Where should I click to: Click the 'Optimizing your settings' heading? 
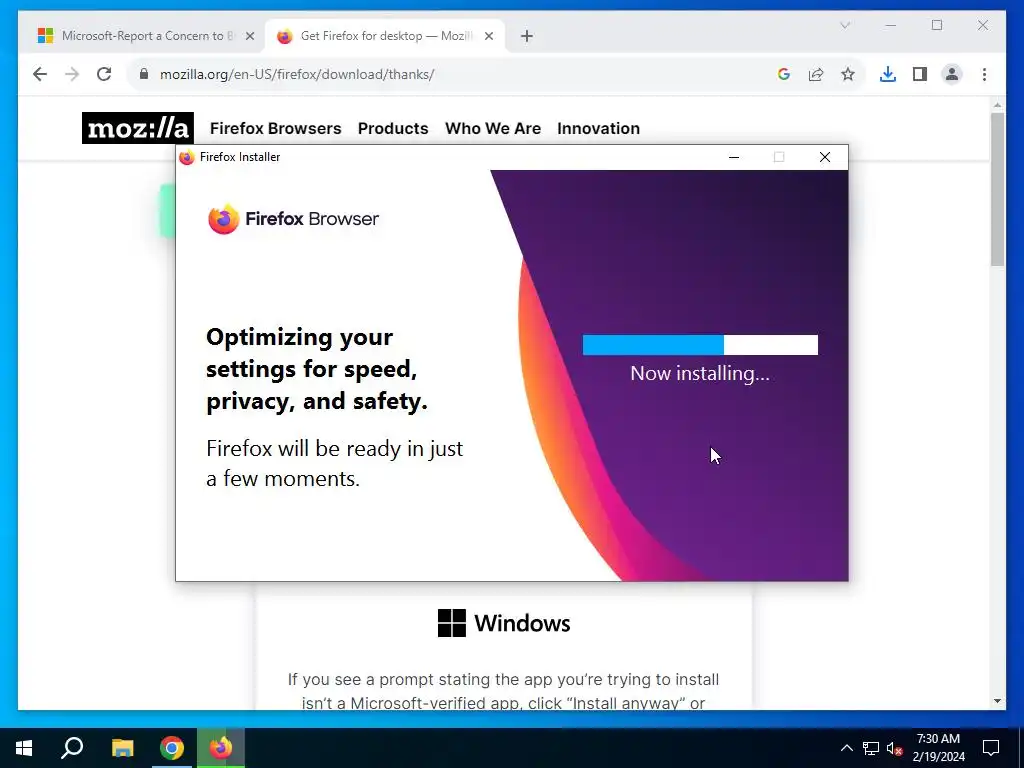[317, 369]
